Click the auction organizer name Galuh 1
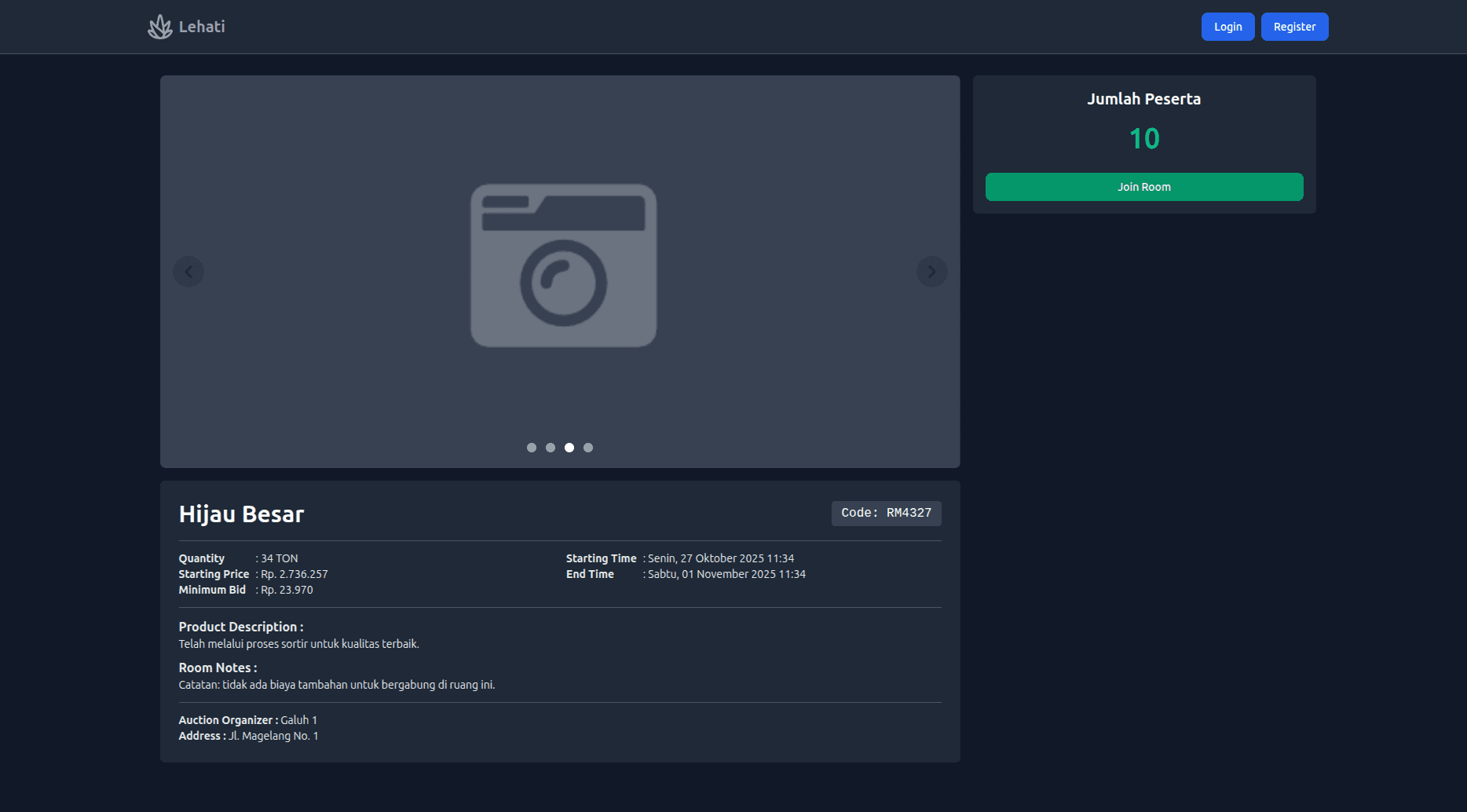The height and width of the screenshot is (812, 1467). [298, 720]
